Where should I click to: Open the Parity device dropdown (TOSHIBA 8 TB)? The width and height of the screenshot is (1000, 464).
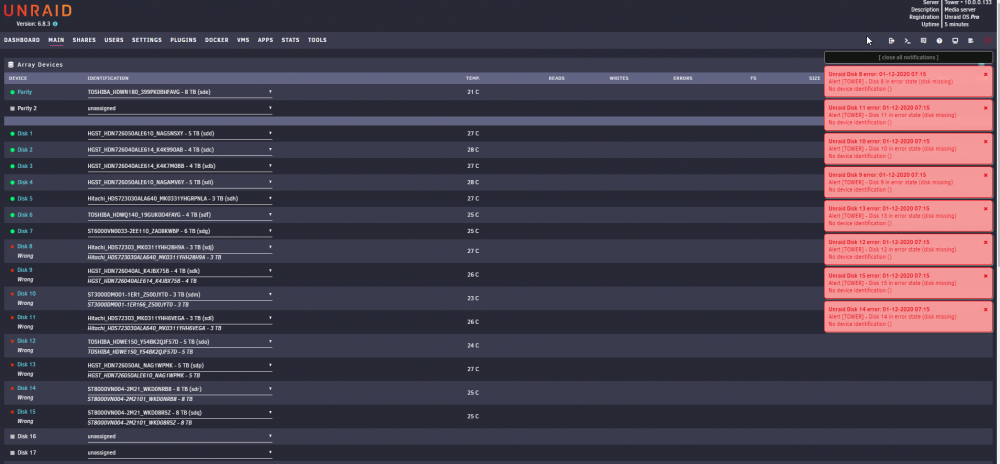pyautogui.click(x=180, y=92)
